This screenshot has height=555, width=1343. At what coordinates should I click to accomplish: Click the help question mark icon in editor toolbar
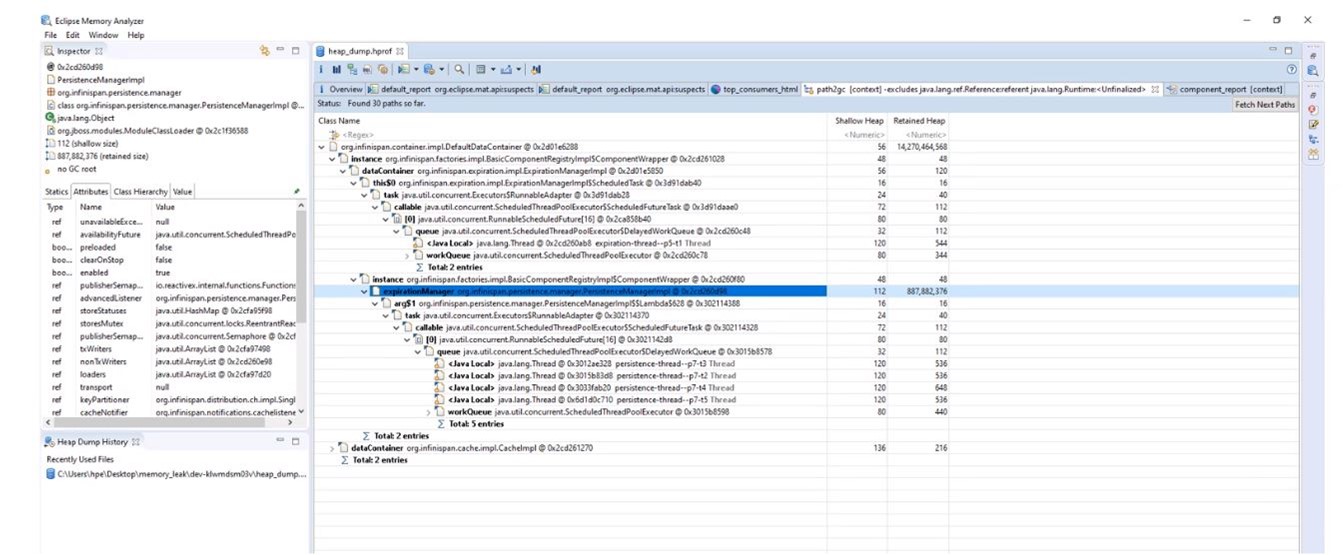(x=1291, y=69)
